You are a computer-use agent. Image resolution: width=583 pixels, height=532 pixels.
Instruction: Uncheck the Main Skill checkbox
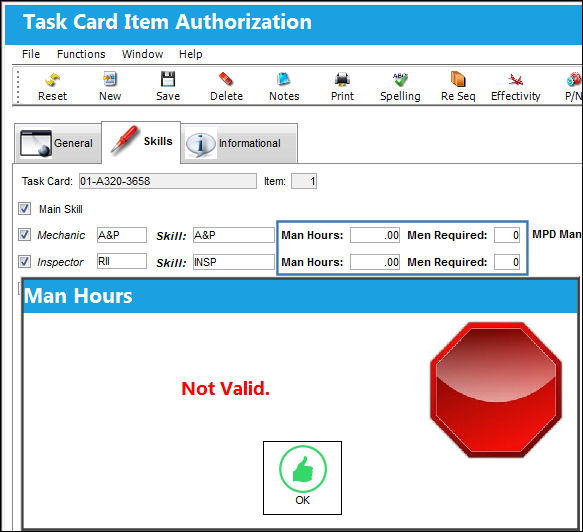point(25,209)
